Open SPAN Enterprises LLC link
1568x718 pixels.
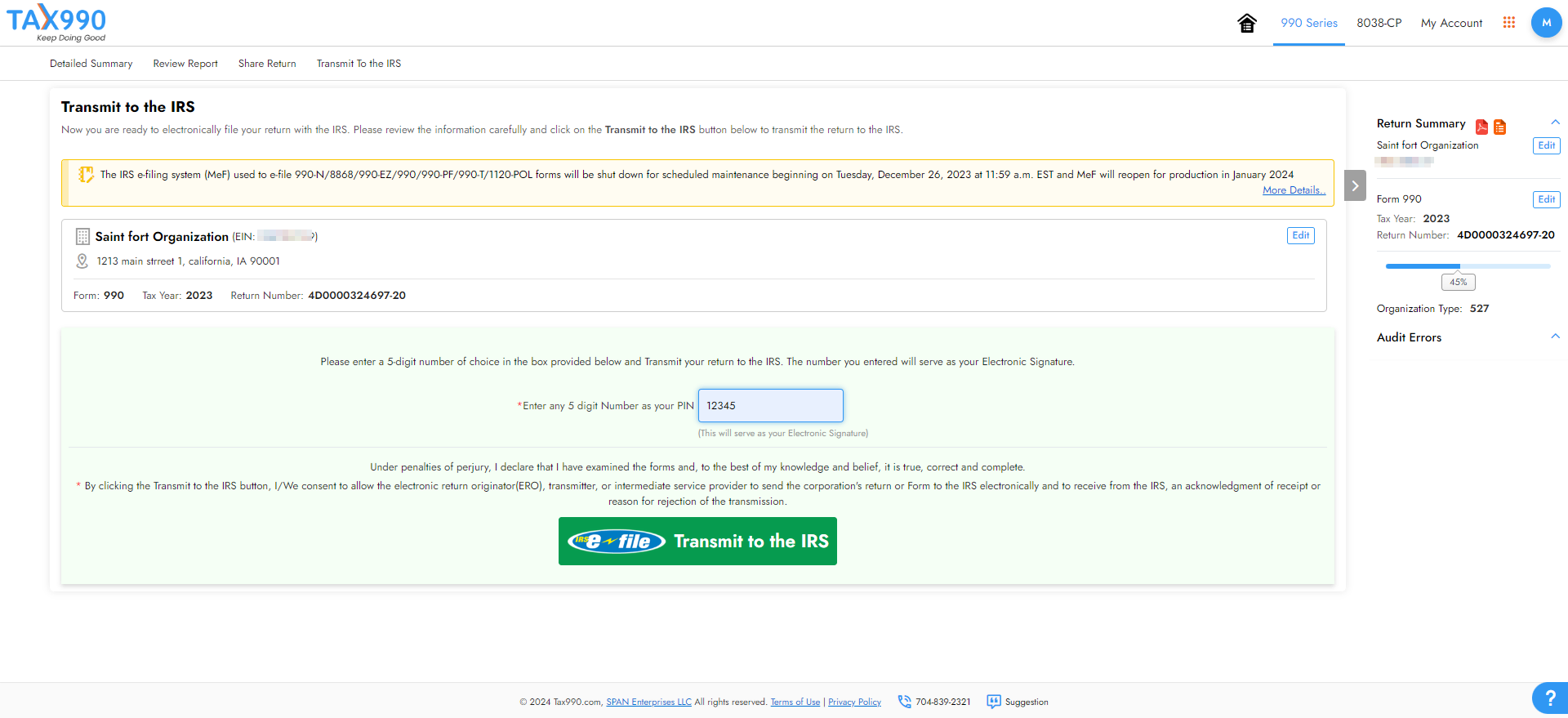coord(648,702)
